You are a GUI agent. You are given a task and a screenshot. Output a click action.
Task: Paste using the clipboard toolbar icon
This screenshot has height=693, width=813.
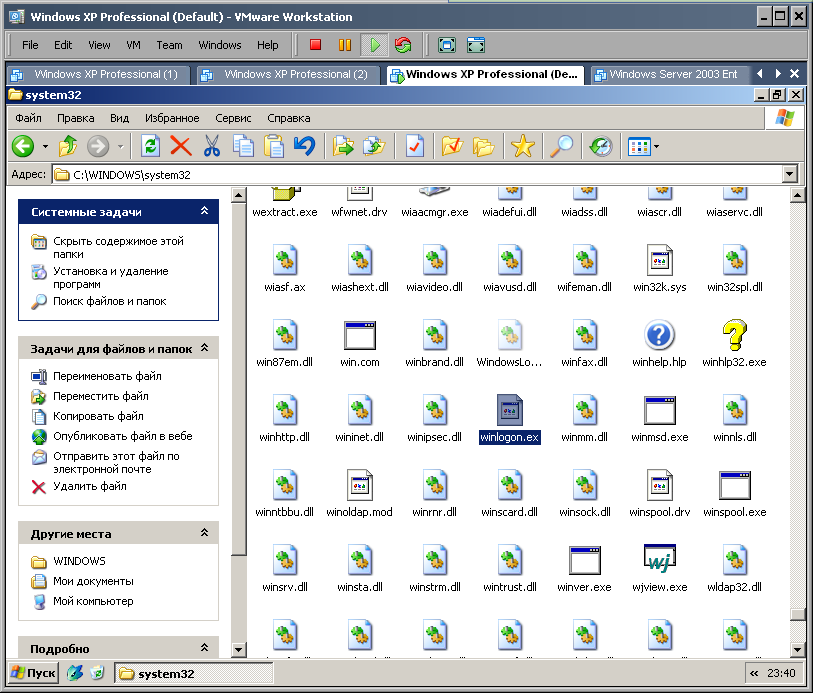(x=273, y=146)
